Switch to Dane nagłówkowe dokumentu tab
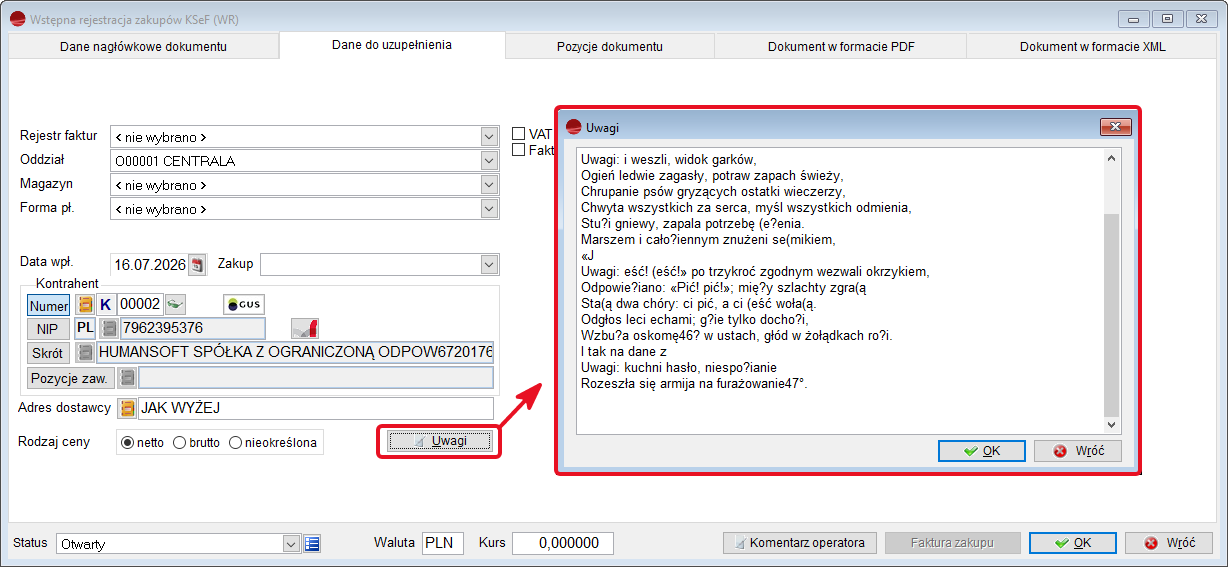The image size is (1228, 567). point(143,46)
